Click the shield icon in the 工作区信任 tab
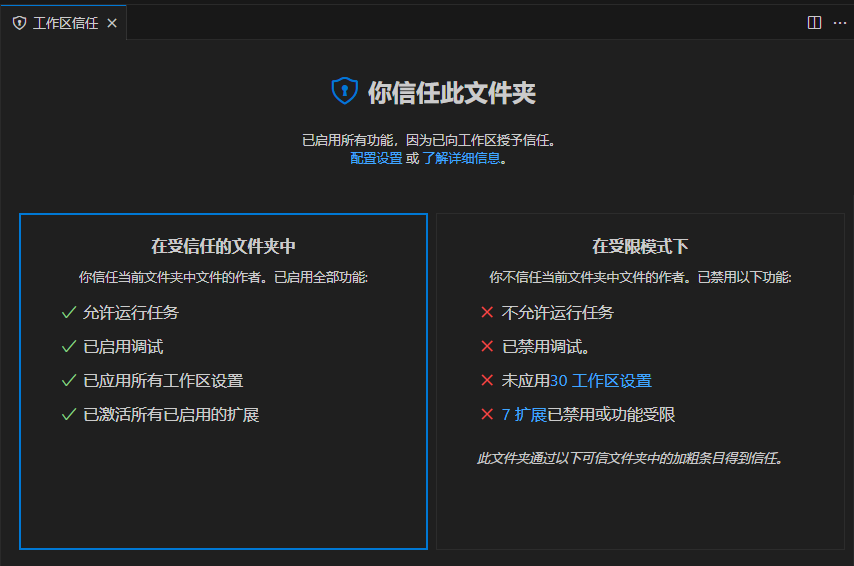The height and width of the screenshot is (566, 854). [19, 23]
